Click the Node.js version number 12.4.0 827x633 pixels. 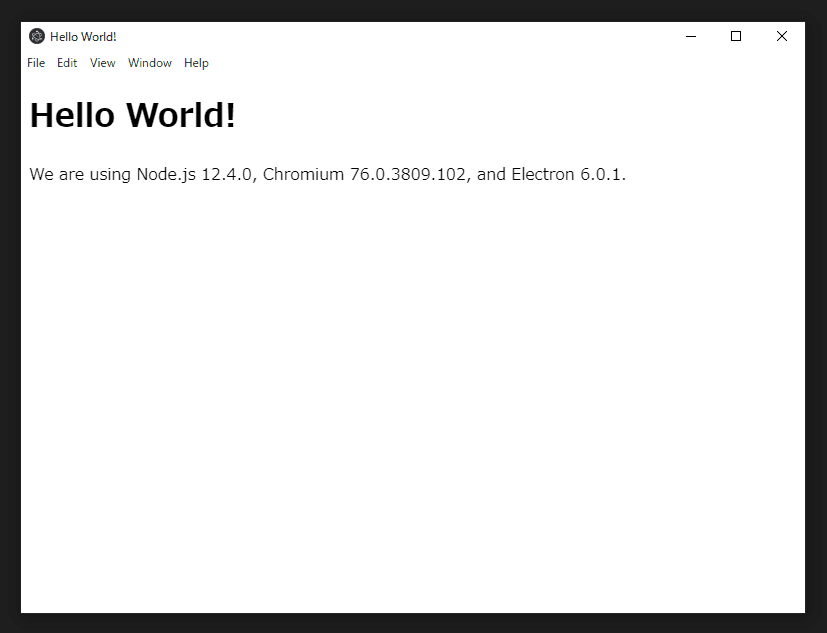pyautogui.click(x=227, y=174)
